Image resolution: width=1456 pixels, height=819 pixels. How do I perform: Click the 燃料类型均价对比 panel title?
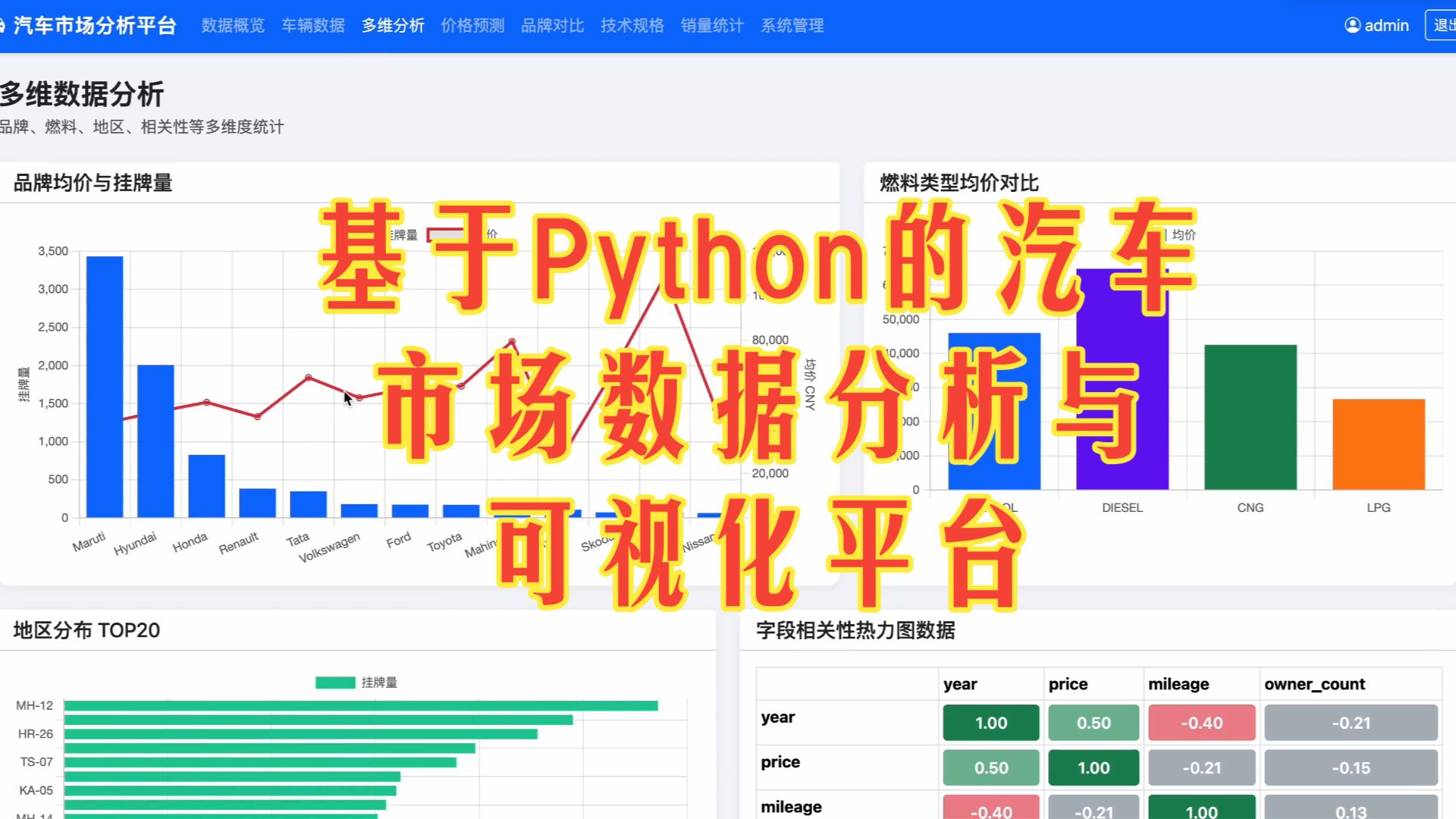click(959, 183)
